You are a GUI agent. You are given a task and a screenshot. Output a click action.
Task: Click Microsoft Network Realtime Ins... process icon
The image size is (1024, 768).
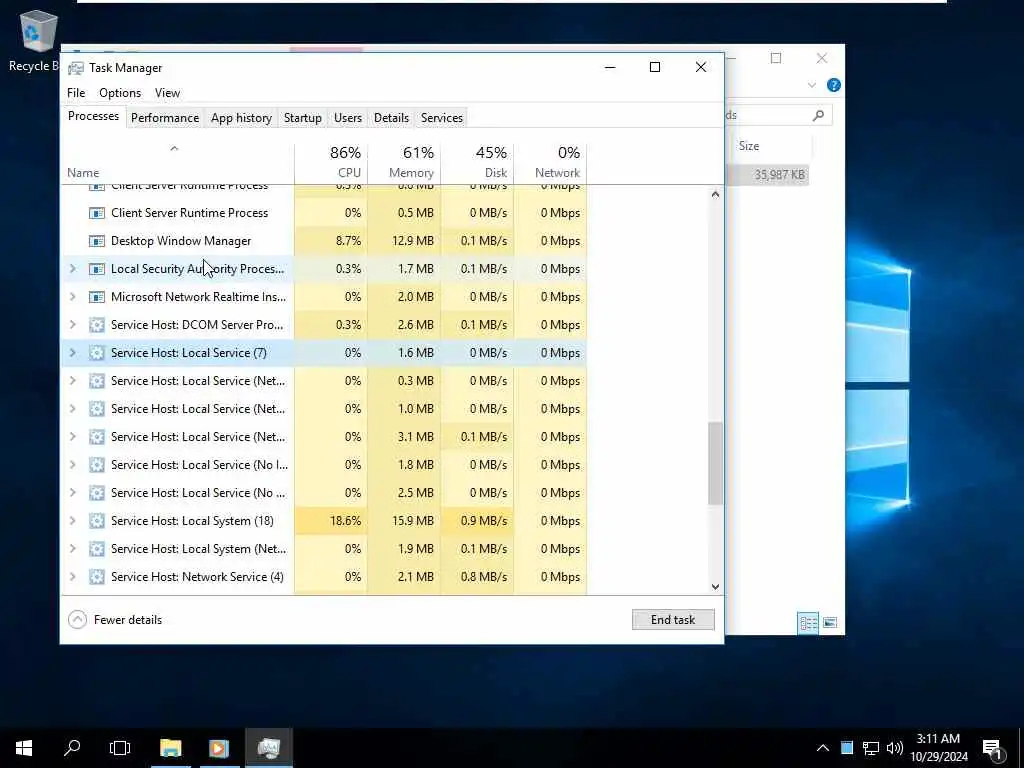click(x=97, y=297)
